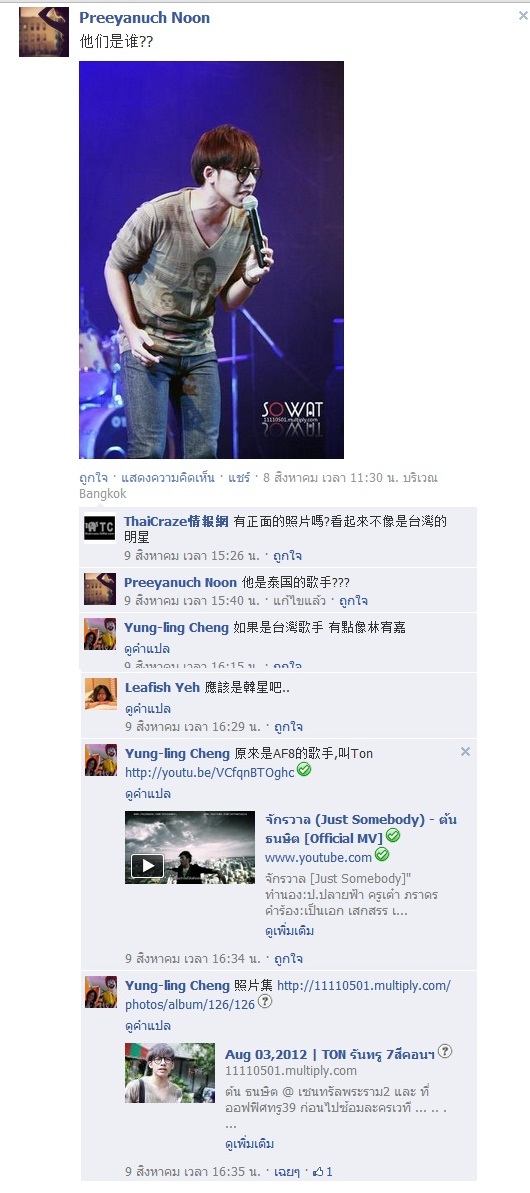
Task: Expand album description ดูเพิ่มเติม link
Action: pos(249,1144)
